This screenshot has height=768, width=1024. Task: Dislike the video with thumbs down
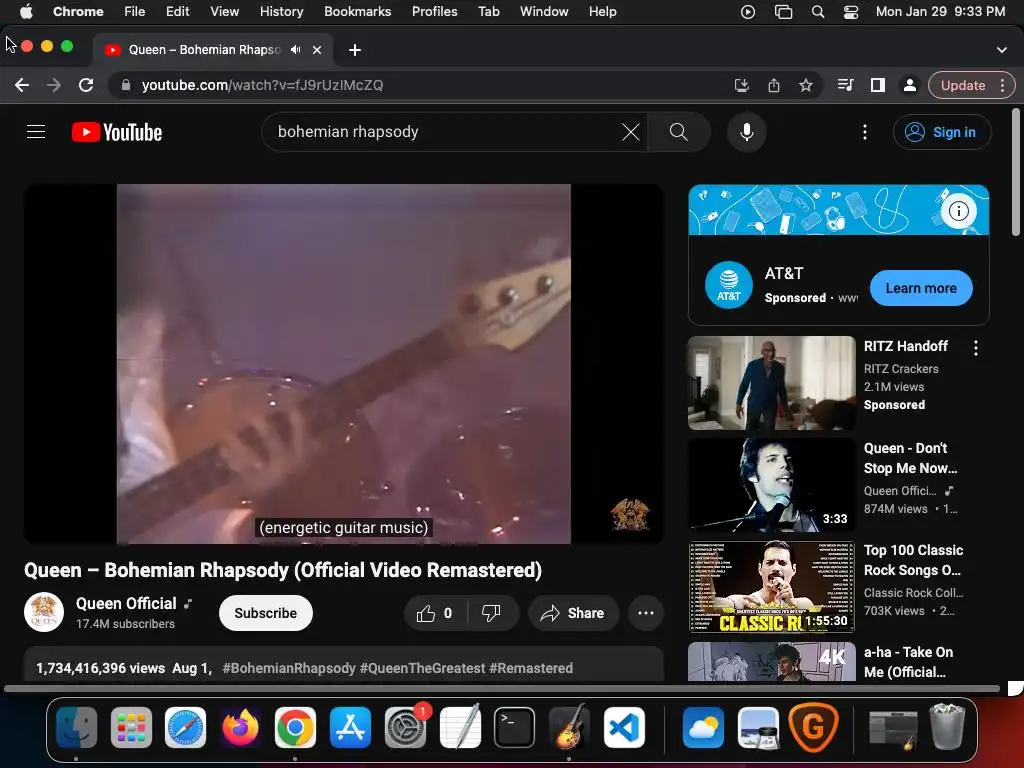(x=491, y=613)
